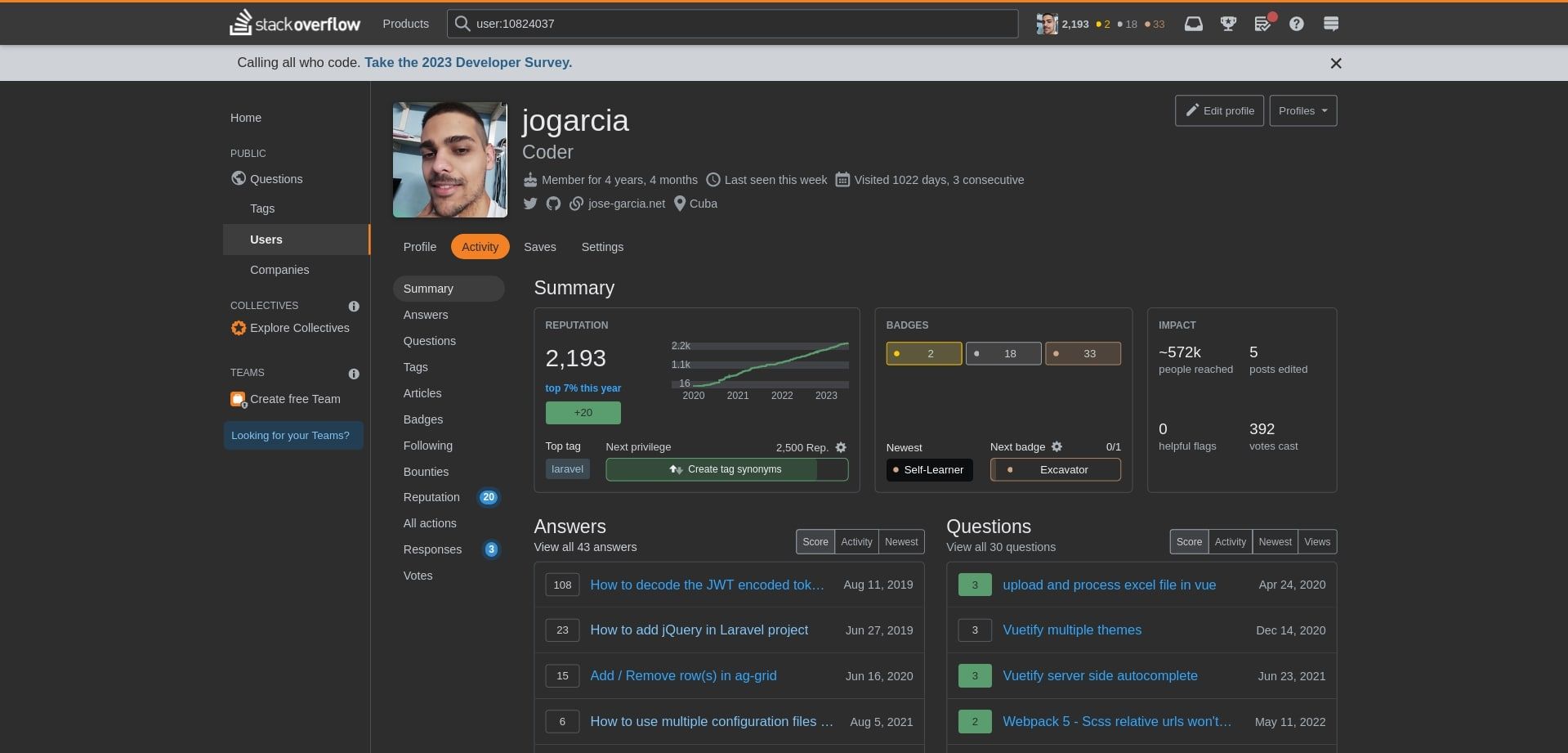Toggle Answers sorting to Activity
Image resolution: width=1568 pixels, height=753 pixels.
tap(855, 541)
